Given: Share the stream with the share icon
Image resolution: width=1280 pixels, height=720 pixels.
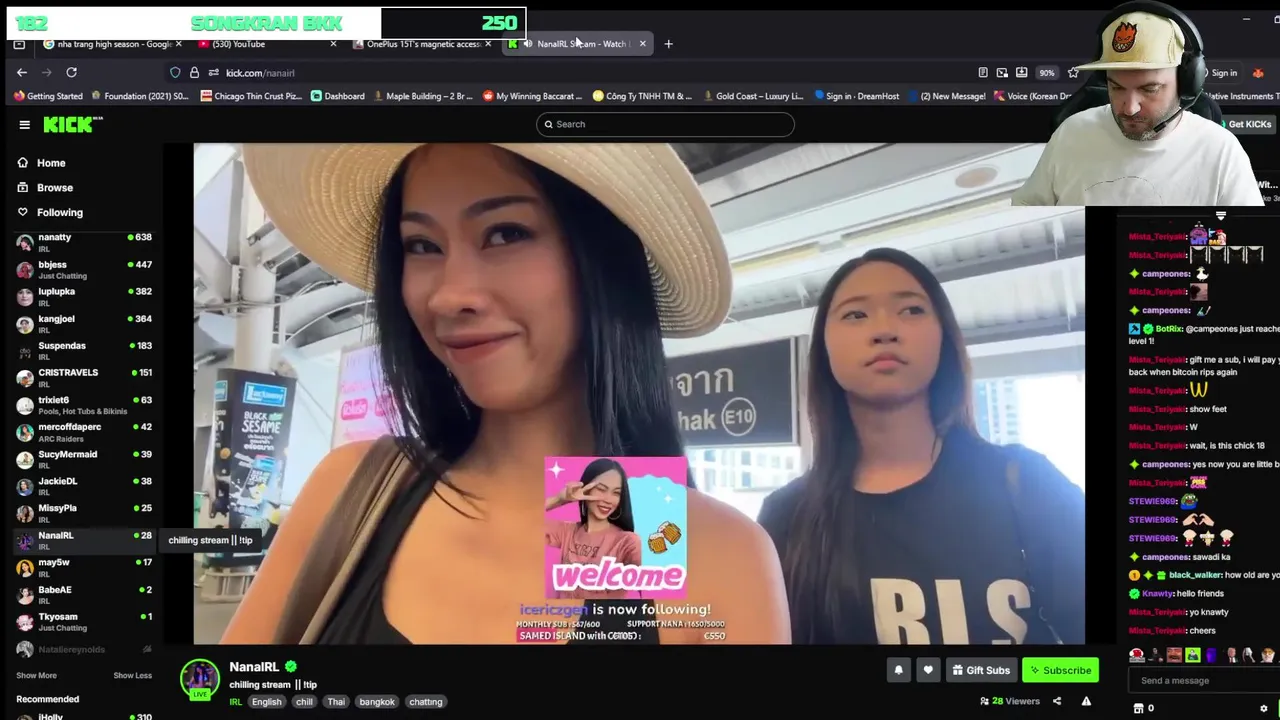Looking at the screenshot, I should pyautogui.click(x=1057, y=701).
